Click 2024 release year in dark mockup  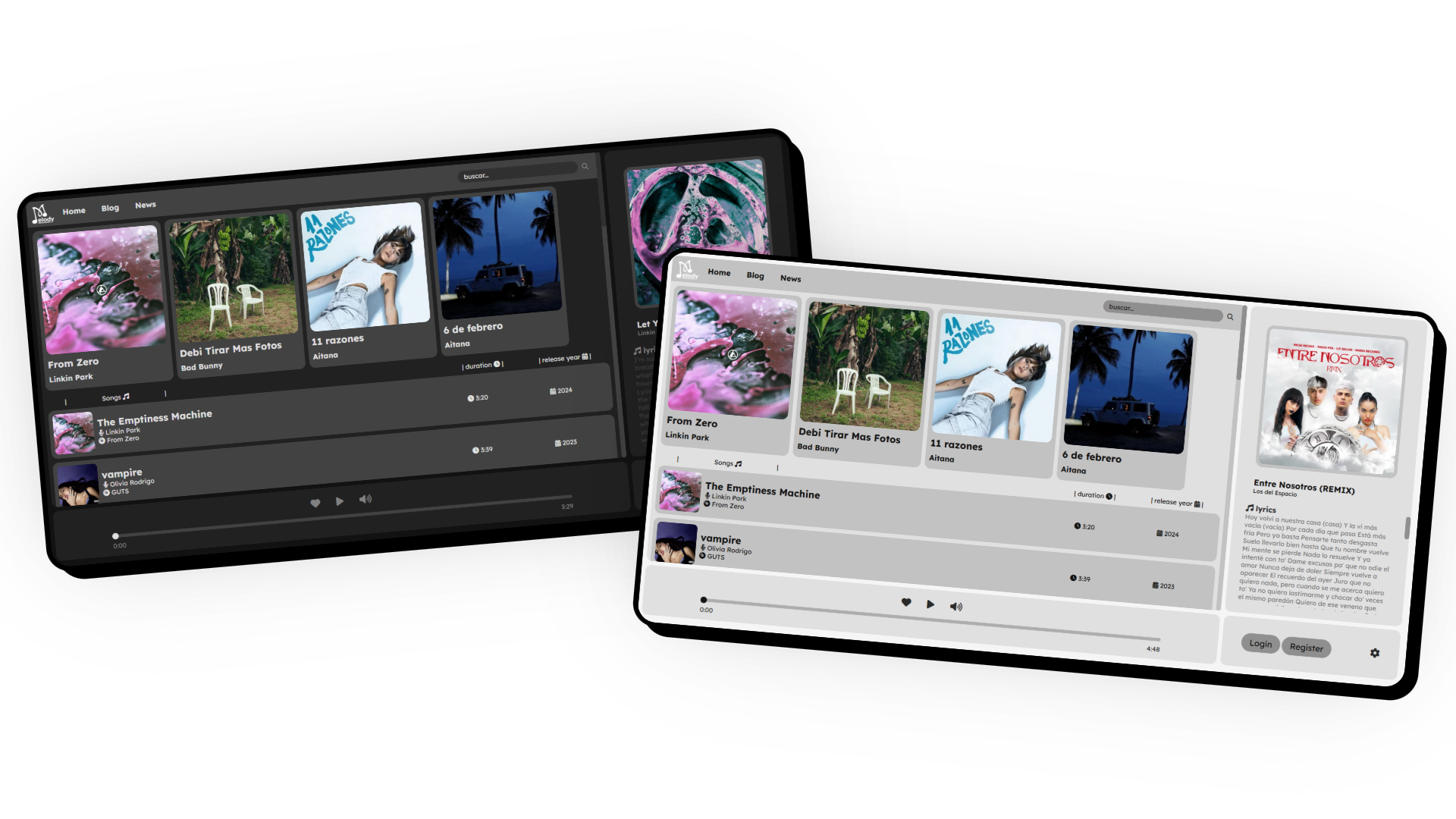click(x=561, y=391)
